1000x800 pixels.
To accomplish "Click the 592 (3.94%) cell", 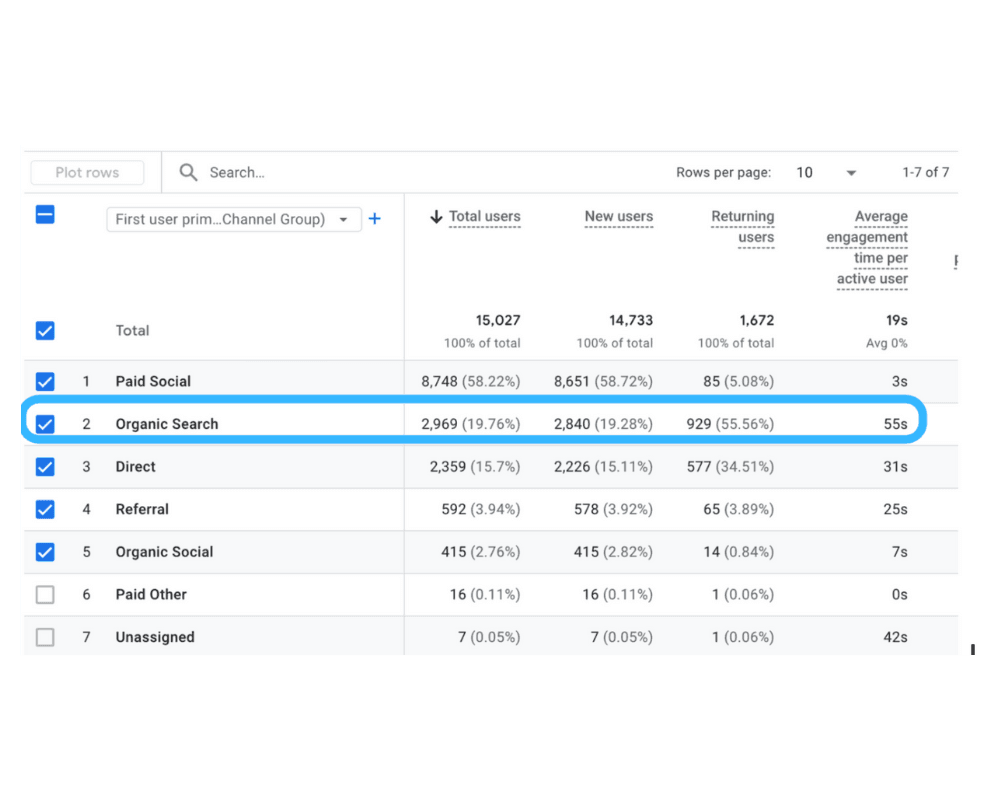I will coord(481,509).
